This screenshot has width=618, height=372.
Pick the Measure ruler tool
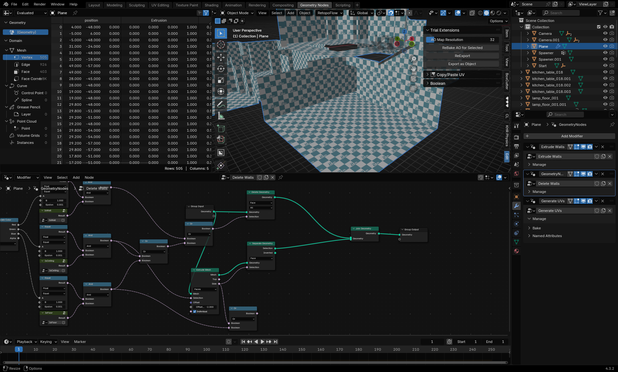[x=221, y=116]
